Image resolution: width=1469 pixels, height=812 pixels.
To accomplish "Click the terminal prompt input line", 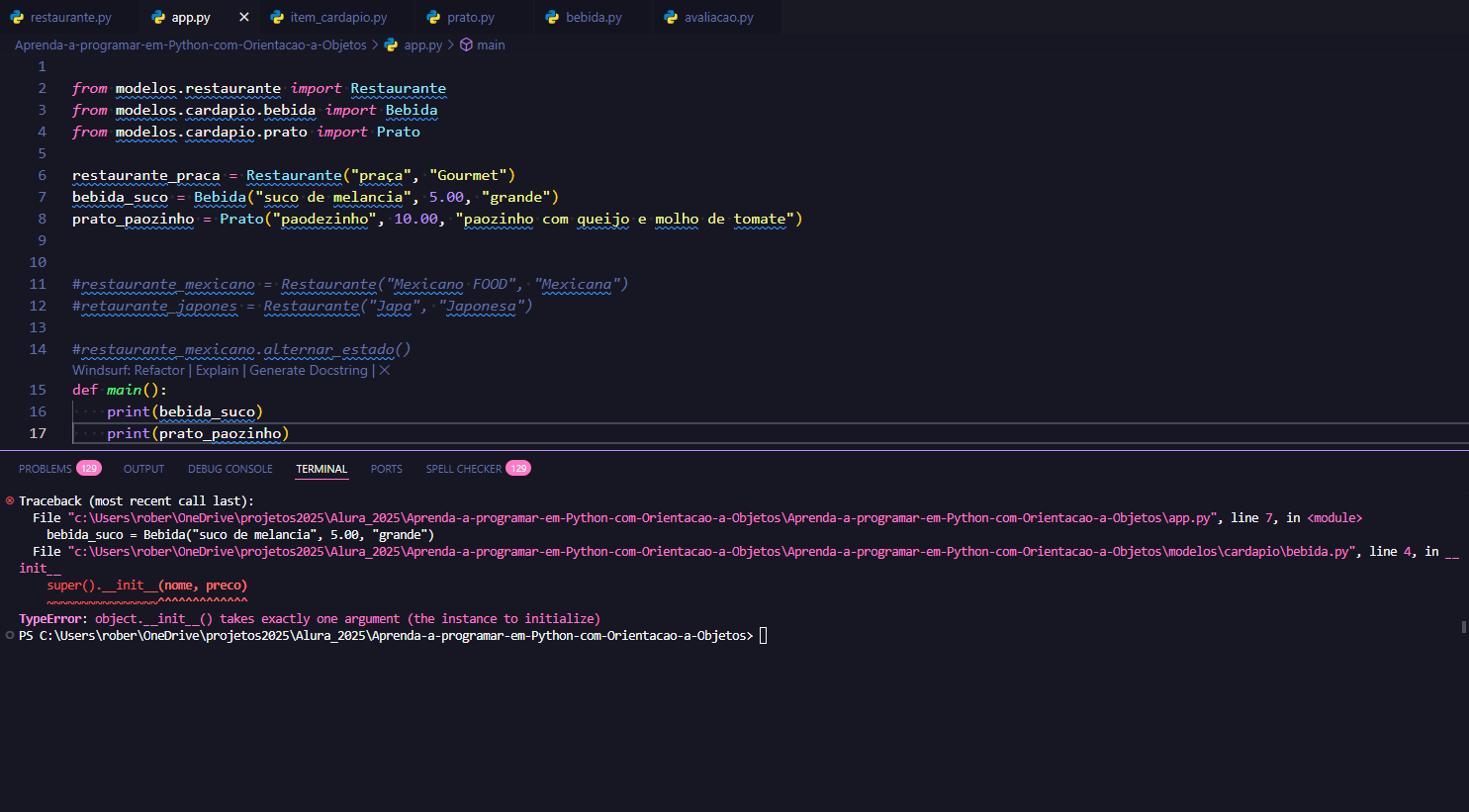I will point(393,635).
